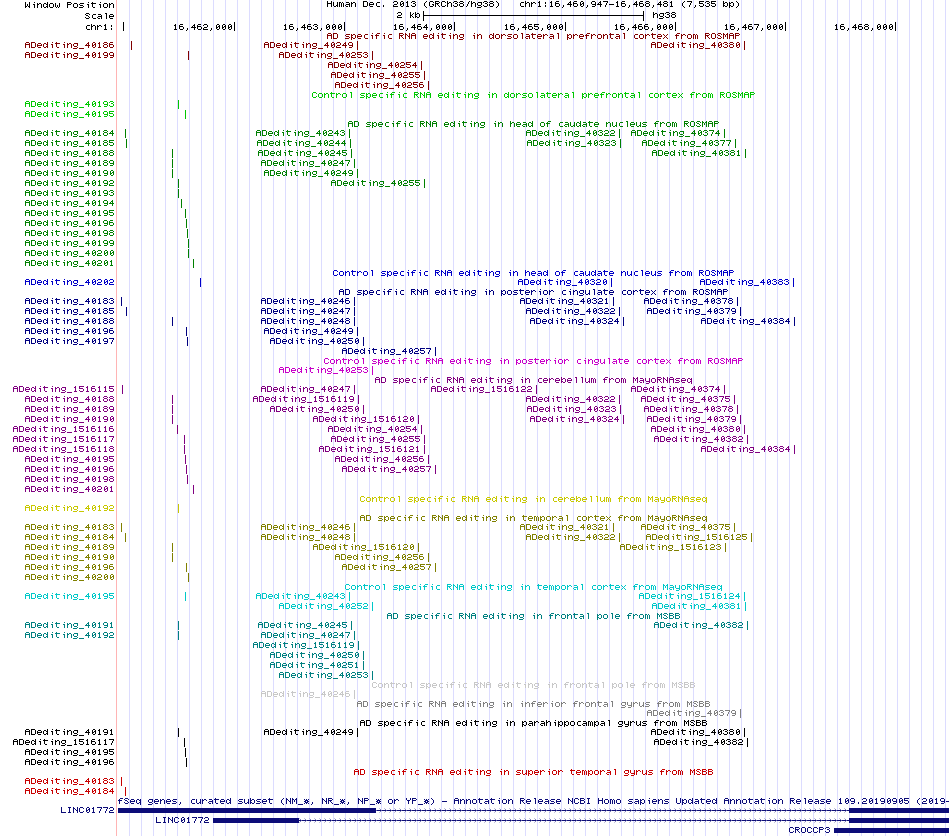Image resolution: width=950 pixels, height=836 pixels.
Task: Select the ADediting_40320 item label
Action: pos(562,282)
